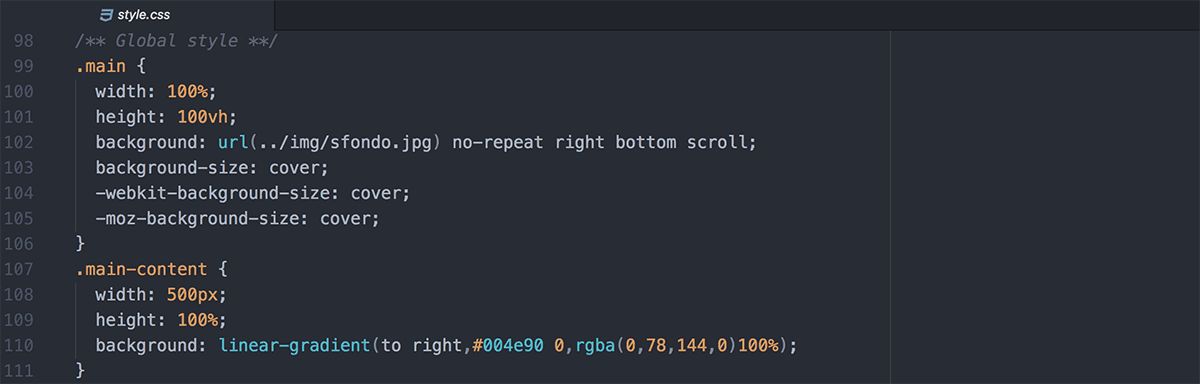1200x384 pixels.
Task: Click the url function keyword
Action: tap(233, 142)
